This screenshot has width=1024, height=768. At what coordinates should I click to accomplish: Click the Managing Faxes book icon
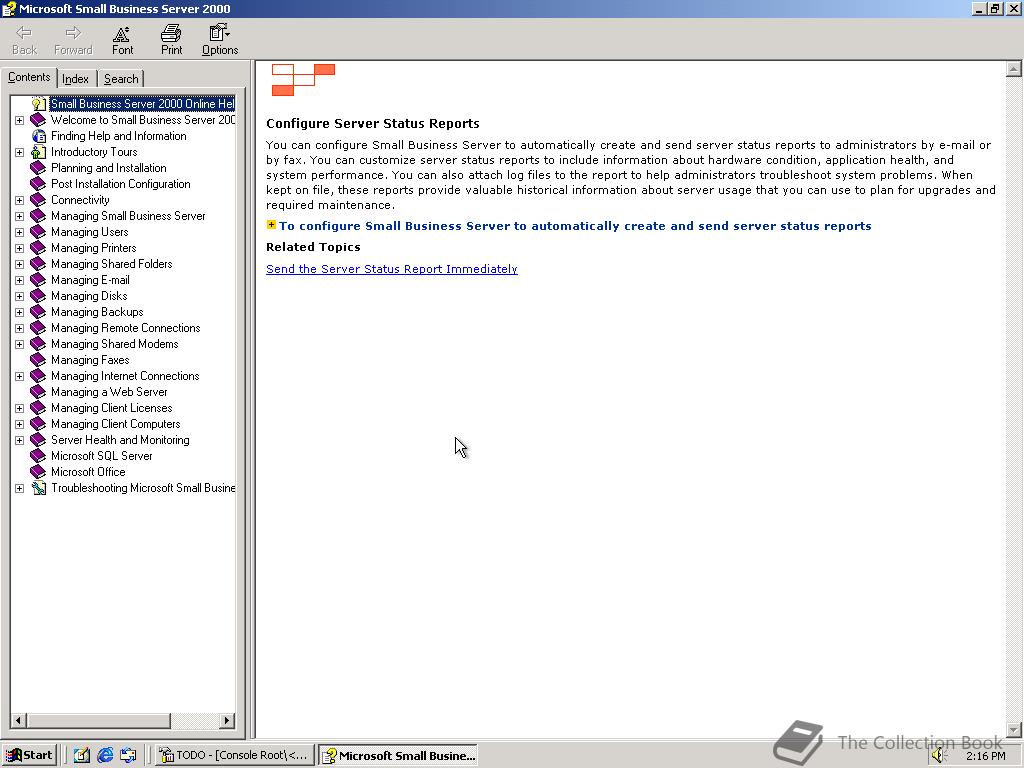[x=39, y=360]
